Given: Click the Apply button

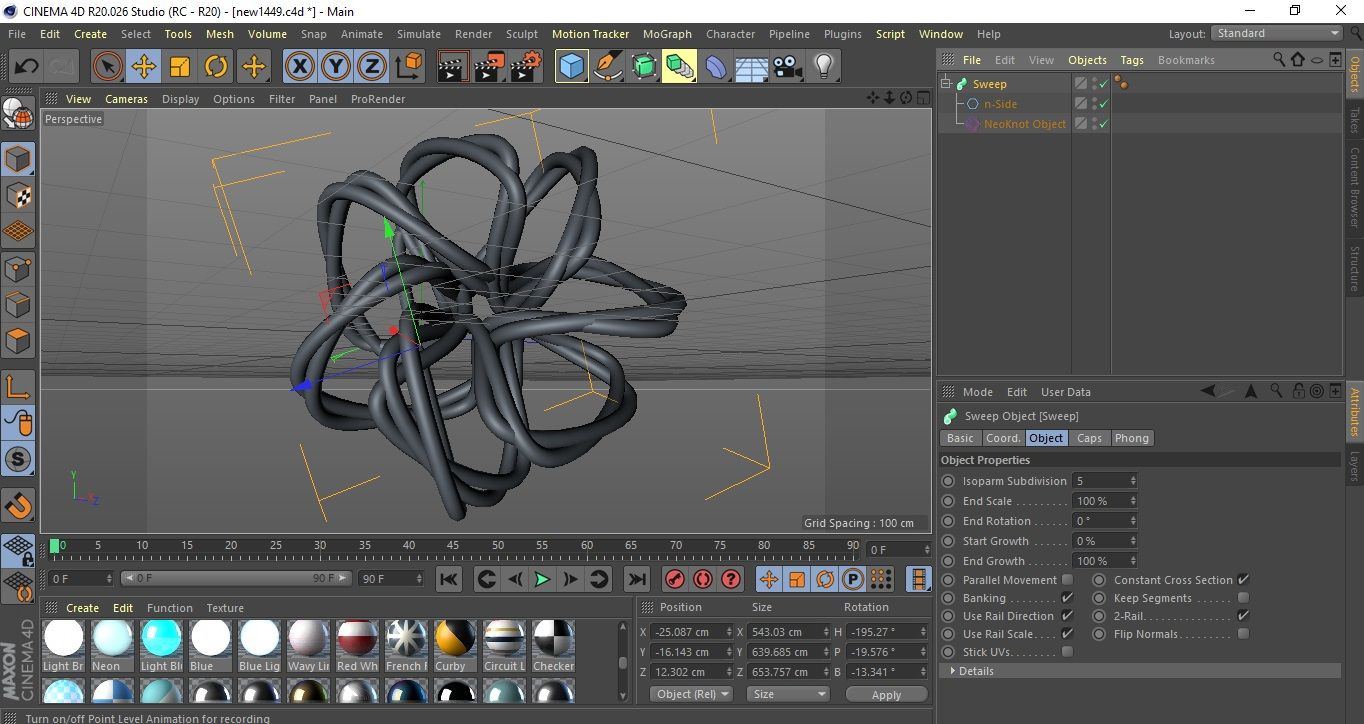Looking at the screenshot, I should point(886,694).
